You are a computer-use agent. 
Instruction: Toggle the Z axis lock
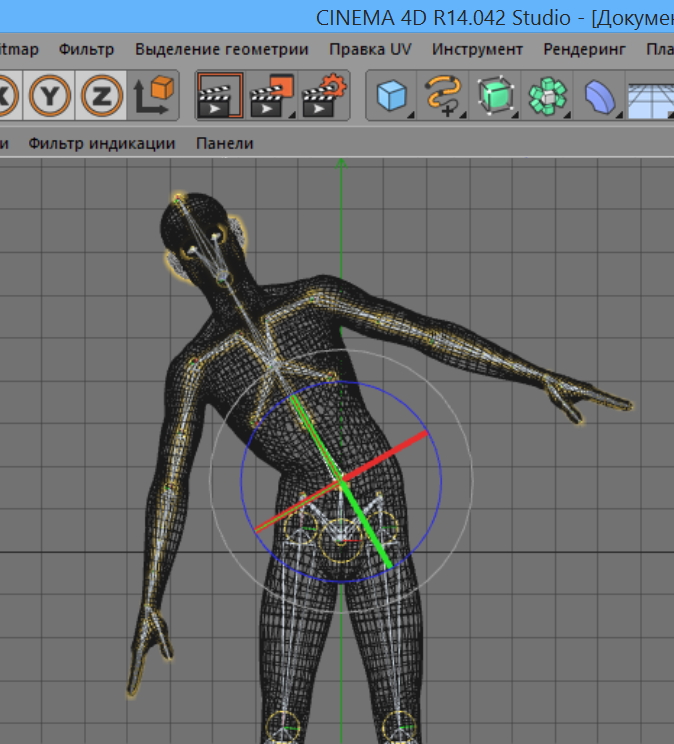point(101,96)
